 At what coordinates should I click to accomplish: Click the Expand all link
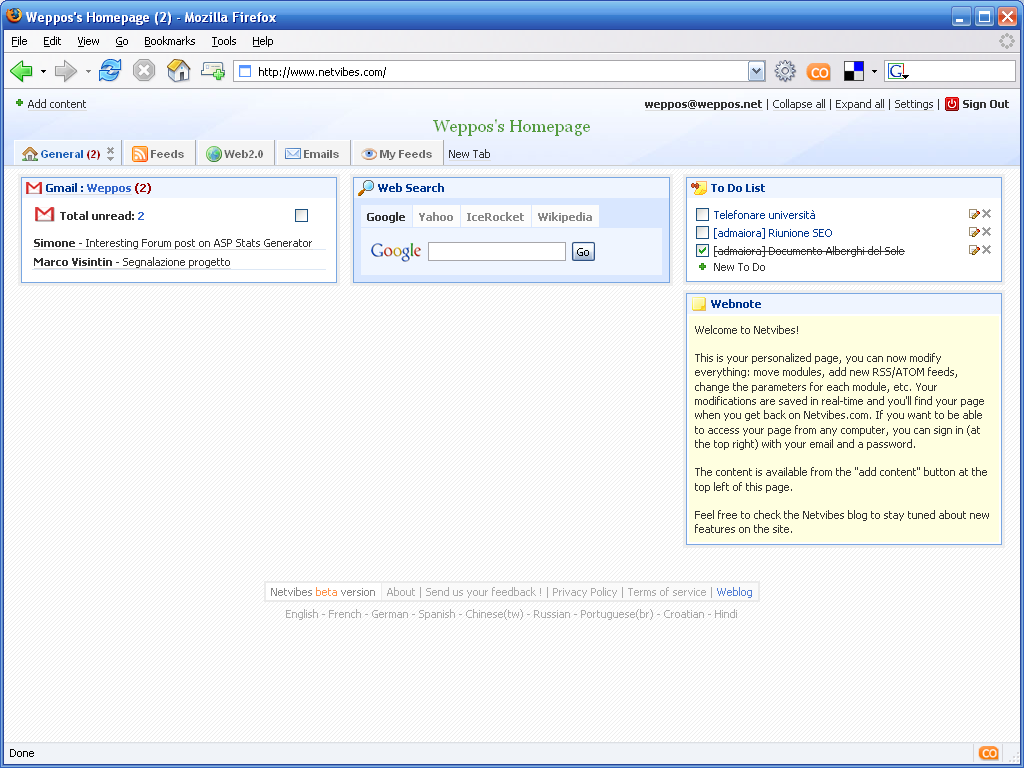[859, 104]
